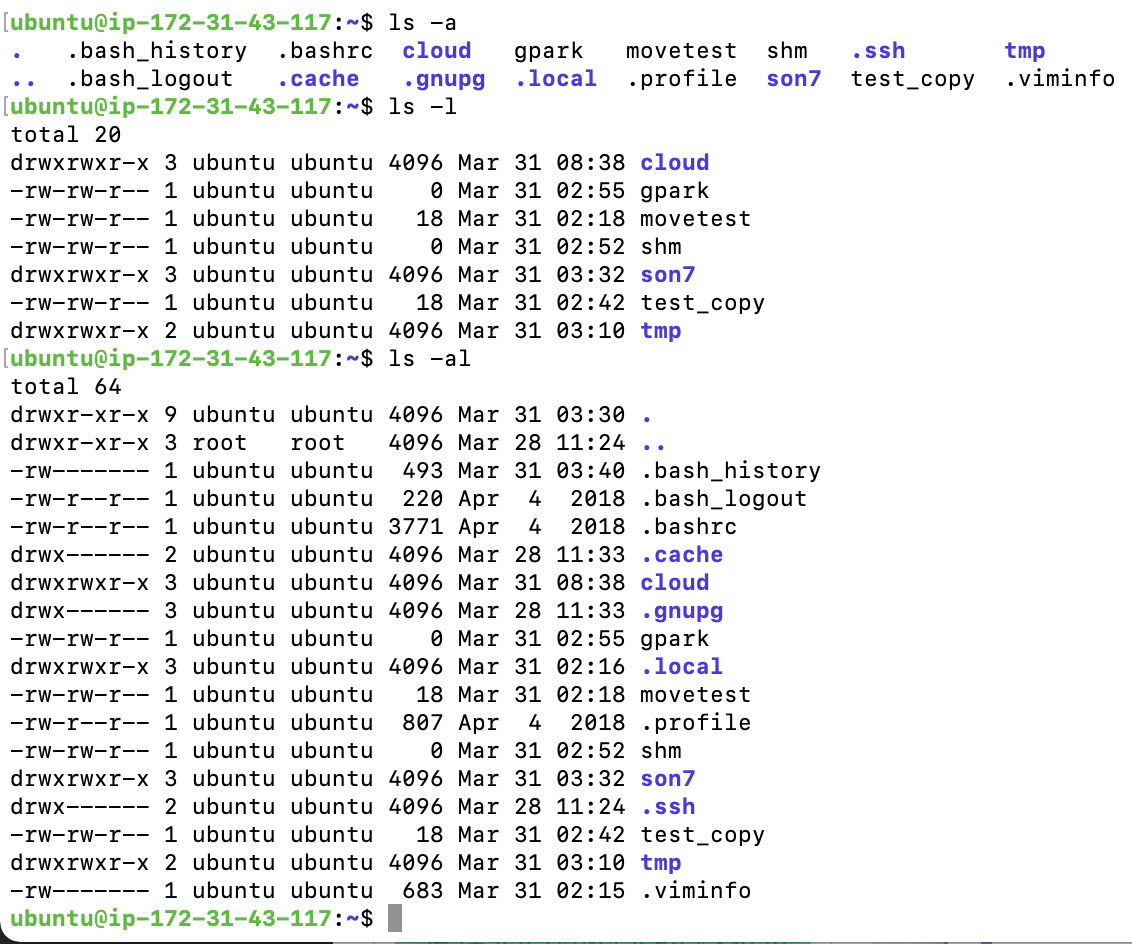
Task: Click the 493 size of .bash_history
Action: [x=422, y=470]
